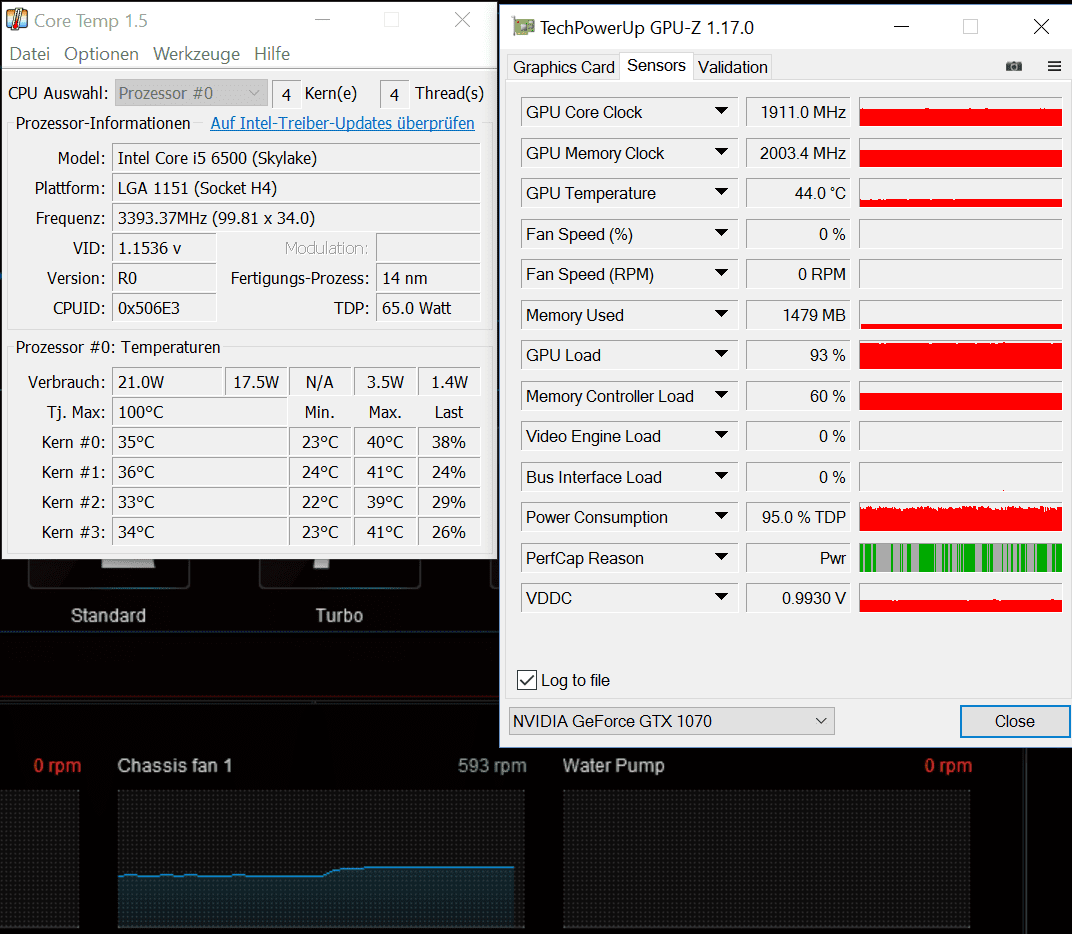This screenshot has width=1072, height=934.
Task: Open the Auf Intel-Treiber-Updates überprüfen link
Action: 343,123
